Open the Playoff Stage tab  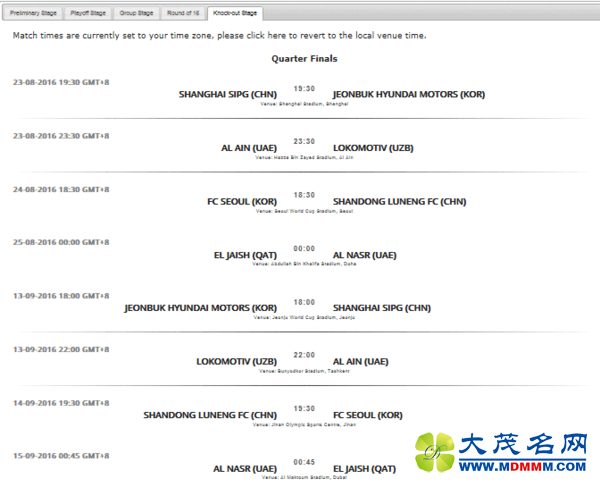[88, 13]
